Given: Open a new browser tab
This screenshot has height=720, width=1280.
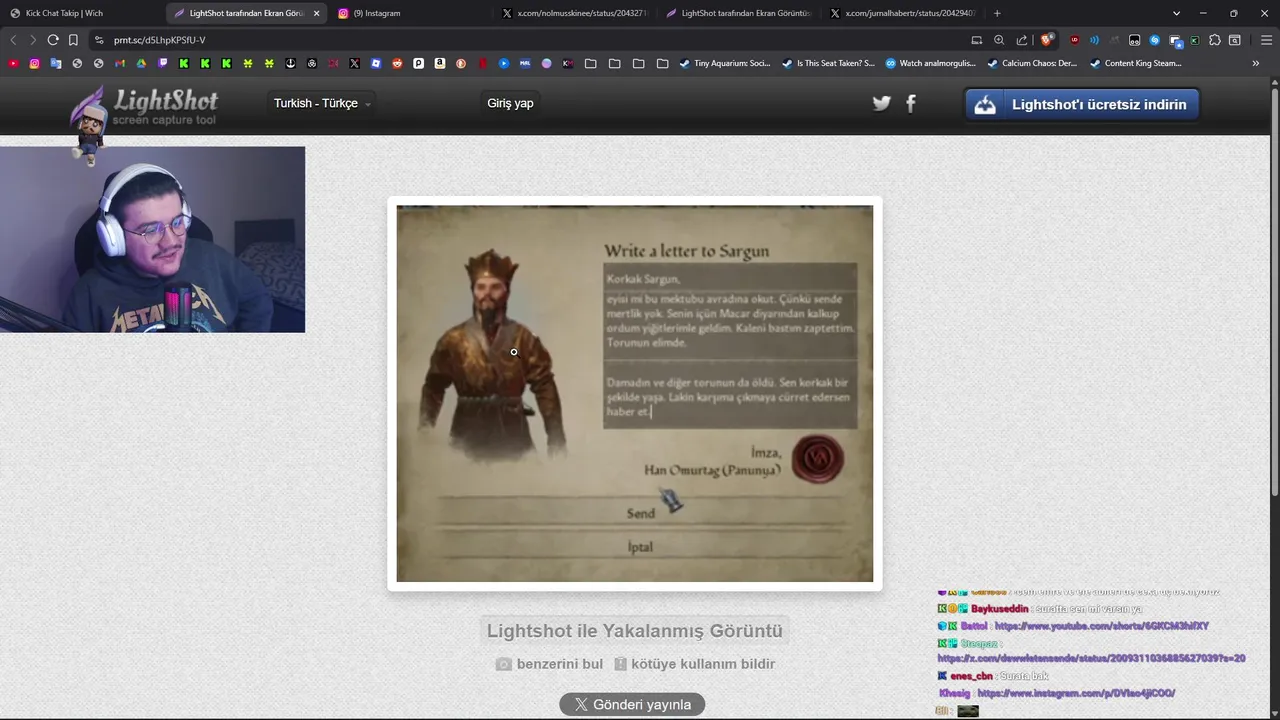Looking at the screenshot, I should 997,13.
